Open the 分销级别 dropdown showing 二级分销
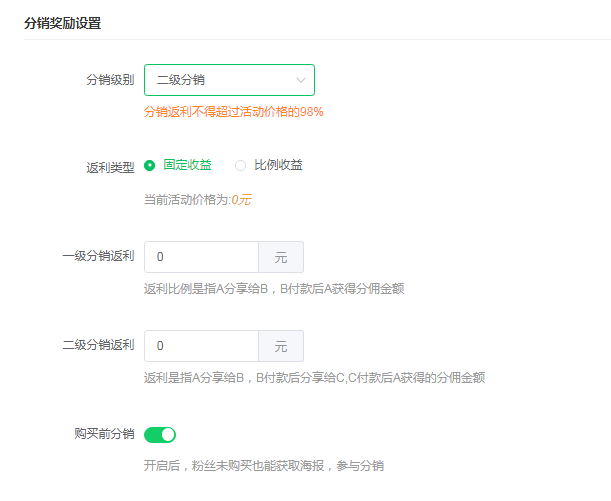Image resolution: width=611 pixels, height=501 pixels. [229, 80]
